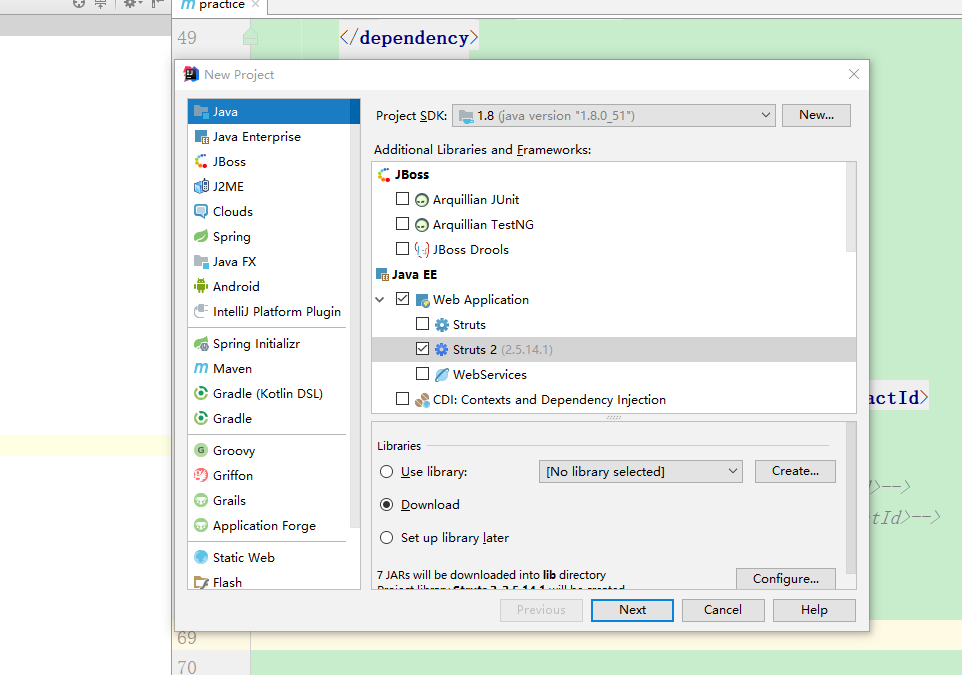Choose the Java FX folder icon
The image size is (962, 675).
201,261
